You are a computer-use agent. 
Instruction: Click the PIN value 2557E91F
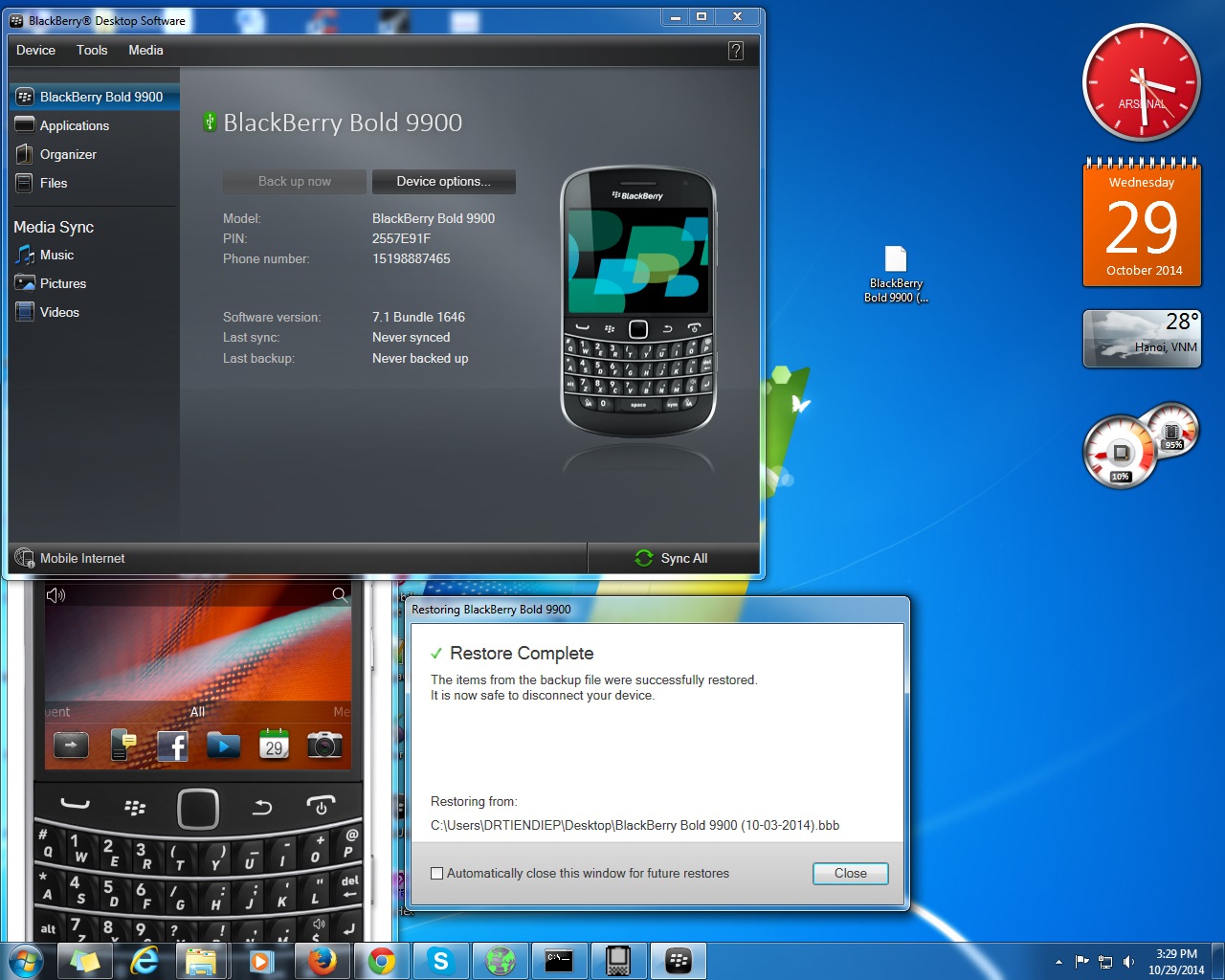point(401,238)
